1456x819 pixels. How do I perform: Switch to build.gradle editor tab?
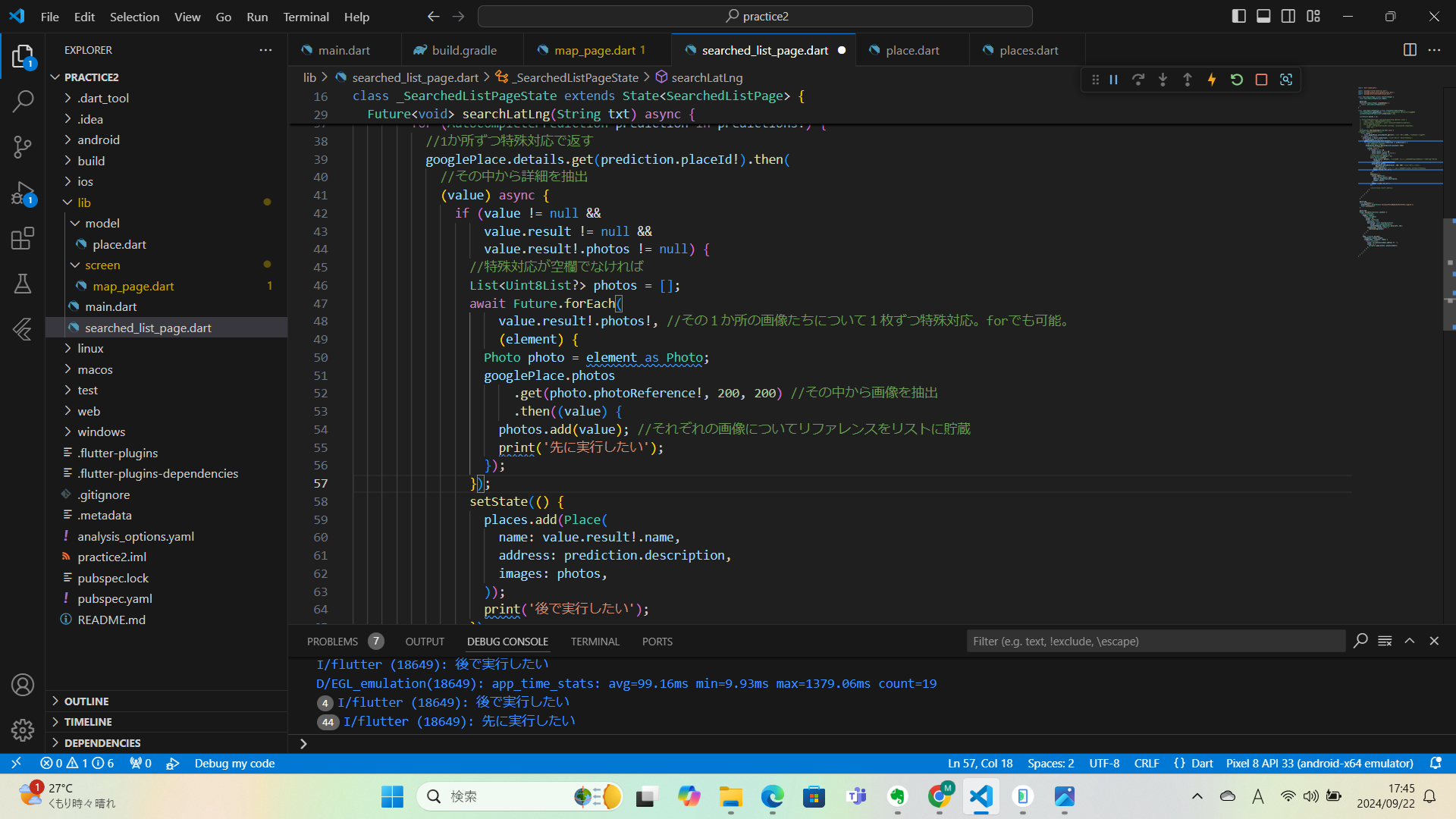462,50
